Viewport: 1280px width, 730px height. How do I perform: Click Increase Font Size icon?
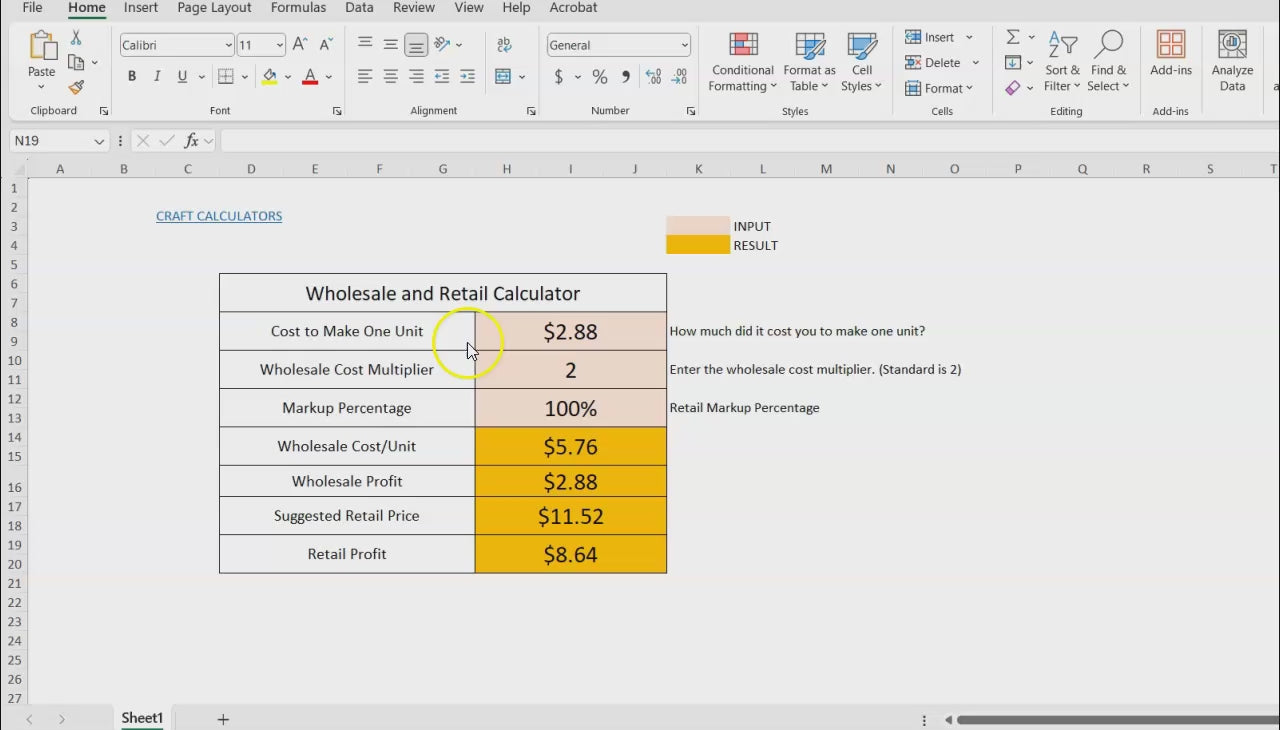click(300, 45)
